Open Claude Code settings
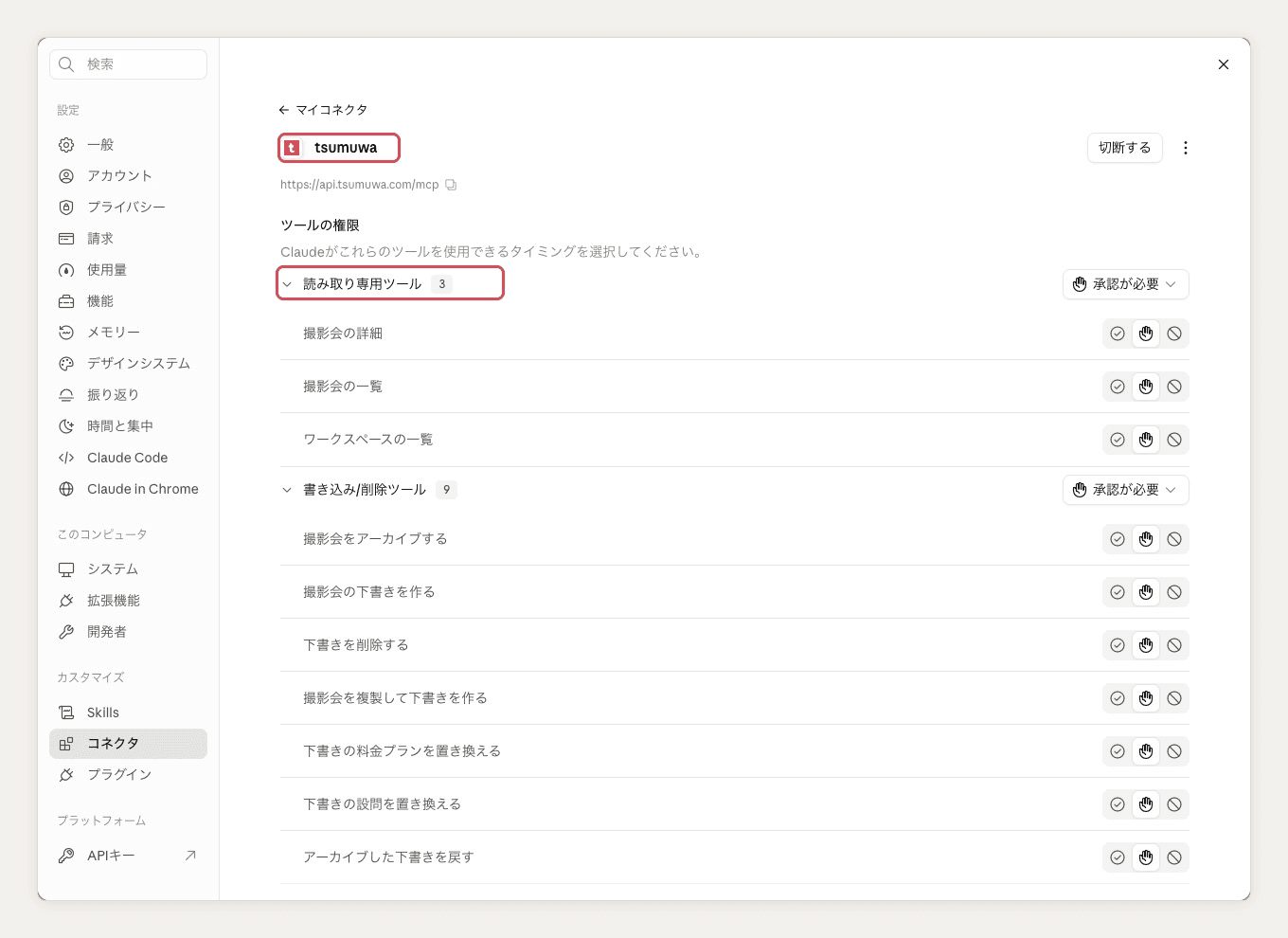This screenshot has width=1288, height=938. coord(128,458)
